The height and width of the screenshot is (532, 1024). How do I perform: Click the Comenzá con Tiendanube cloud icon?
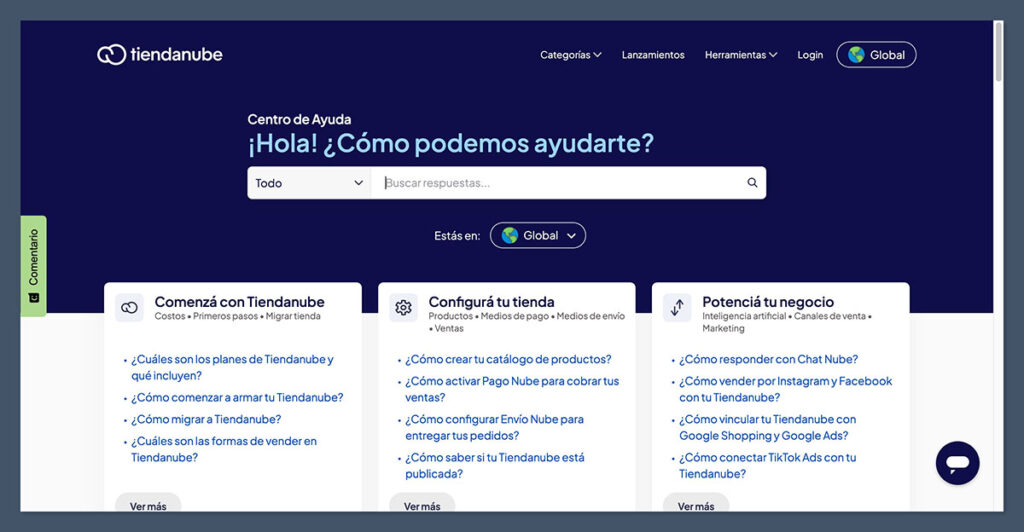point(129,307)
